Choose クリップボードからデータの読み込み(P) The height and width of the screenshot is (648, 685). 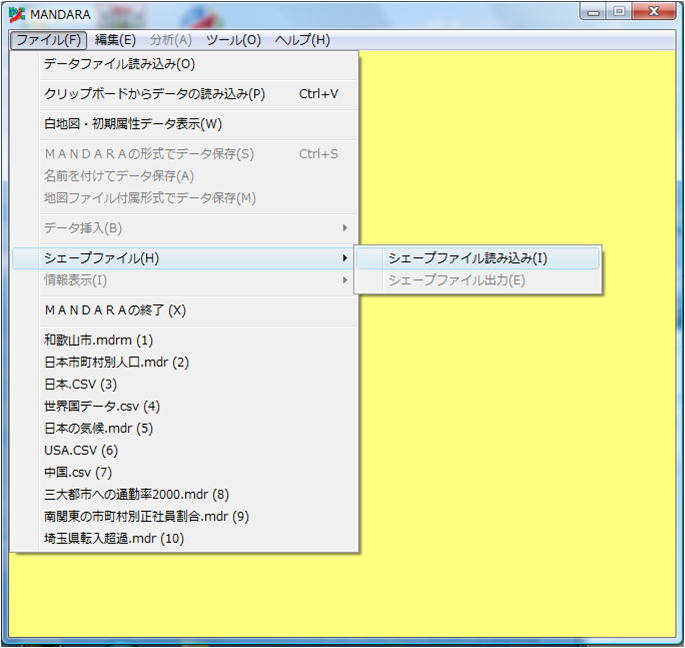[x=186, y=94]
